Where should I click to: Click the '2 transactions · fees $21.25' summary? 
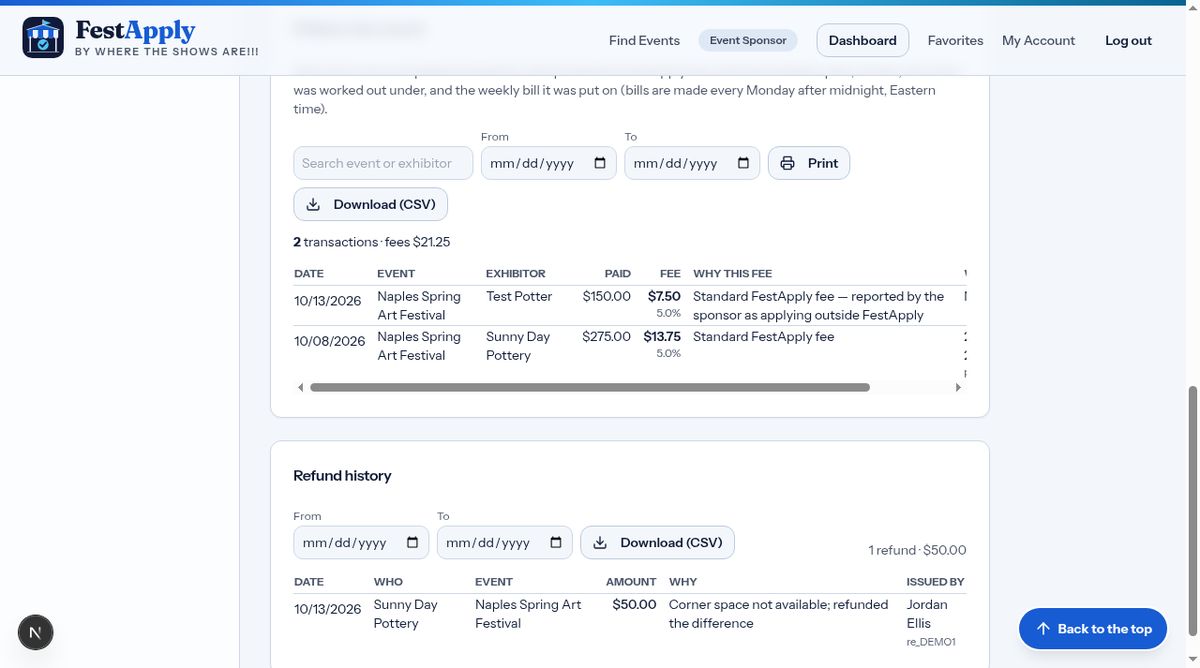click(371, 242)
